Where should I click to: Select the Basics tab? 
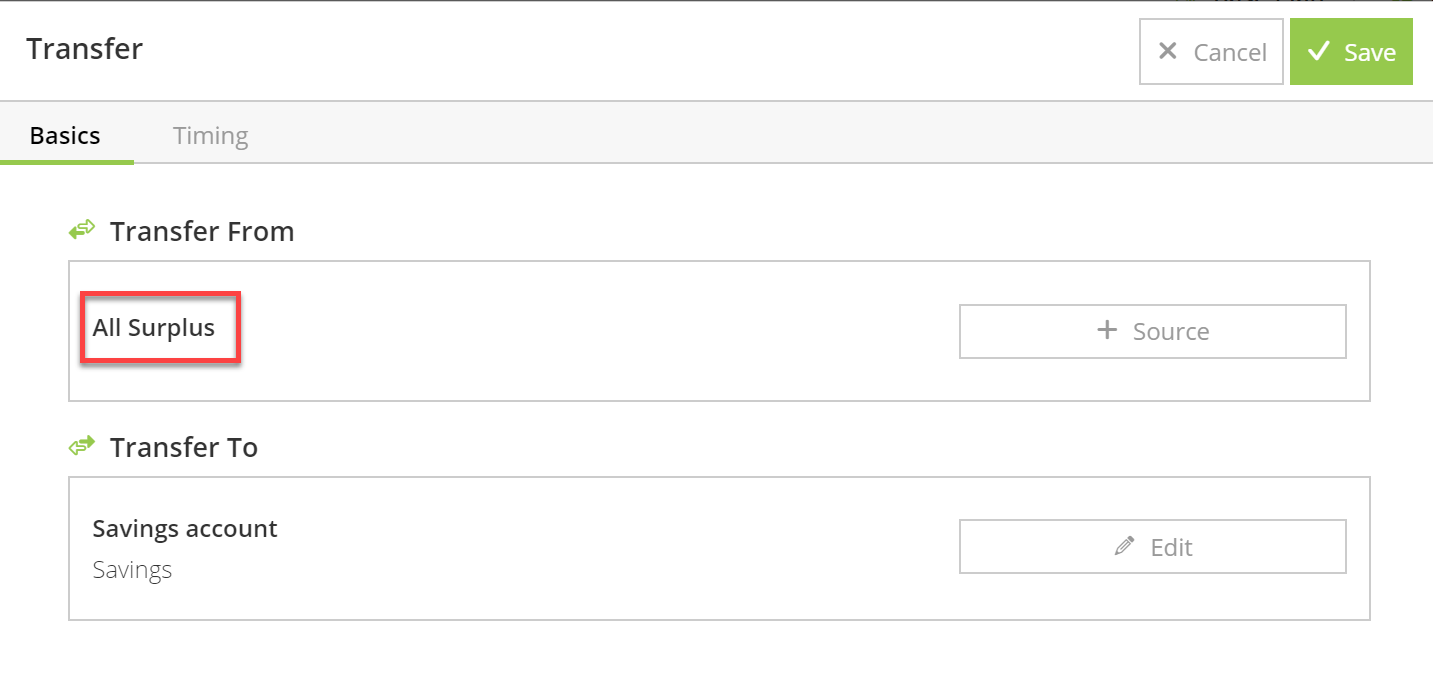click(65, 135)
